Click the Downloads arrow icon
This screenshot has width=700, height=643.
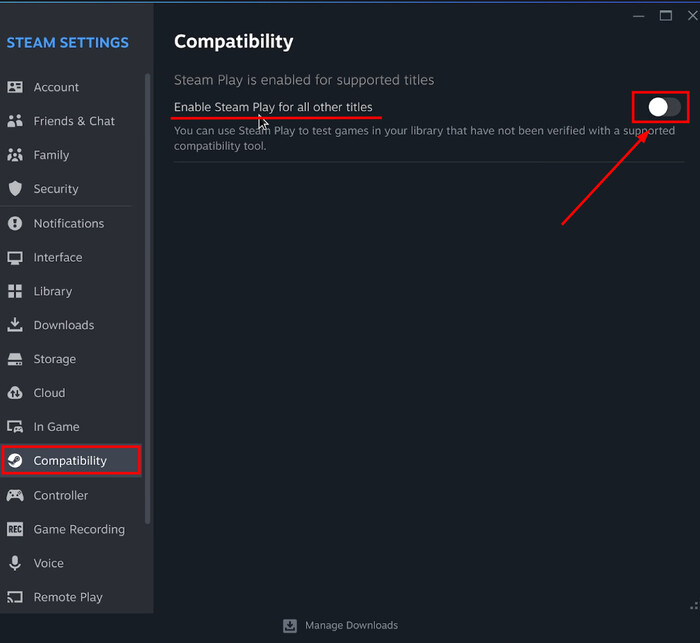[x=15, y=325]
